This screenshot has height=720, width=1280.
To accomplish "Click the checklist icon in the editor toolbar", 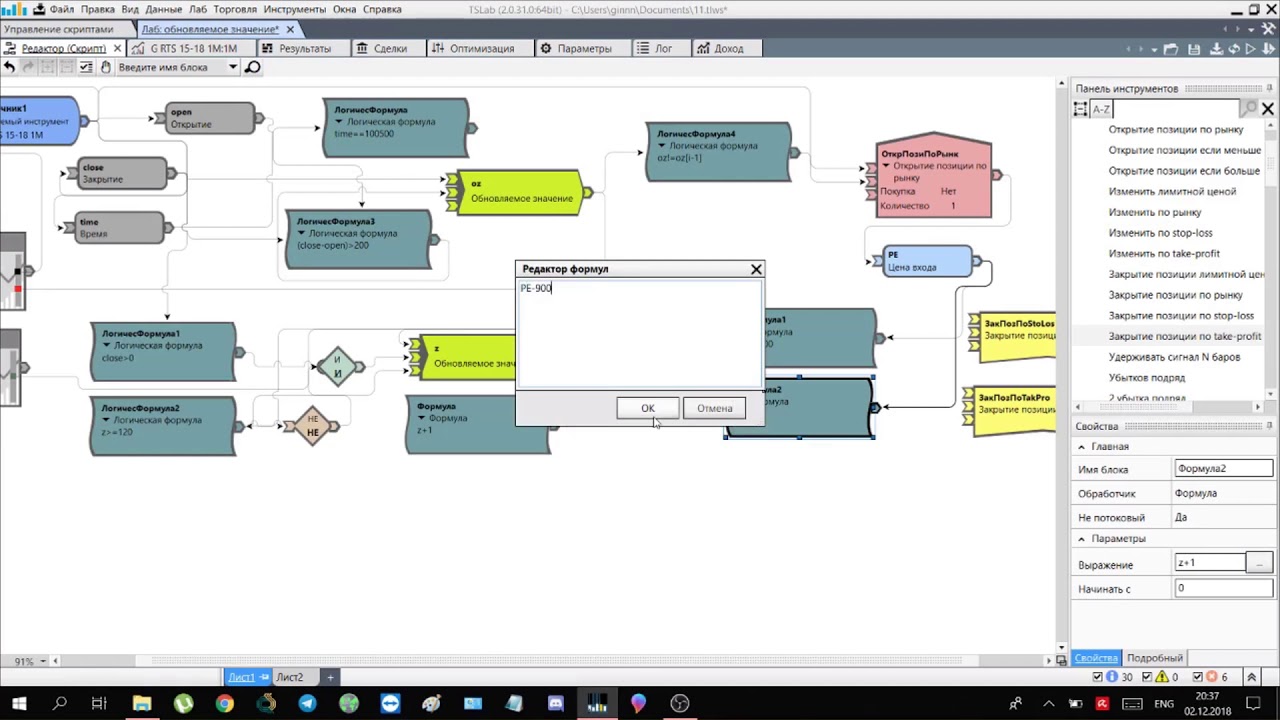I will pos(86,67).
